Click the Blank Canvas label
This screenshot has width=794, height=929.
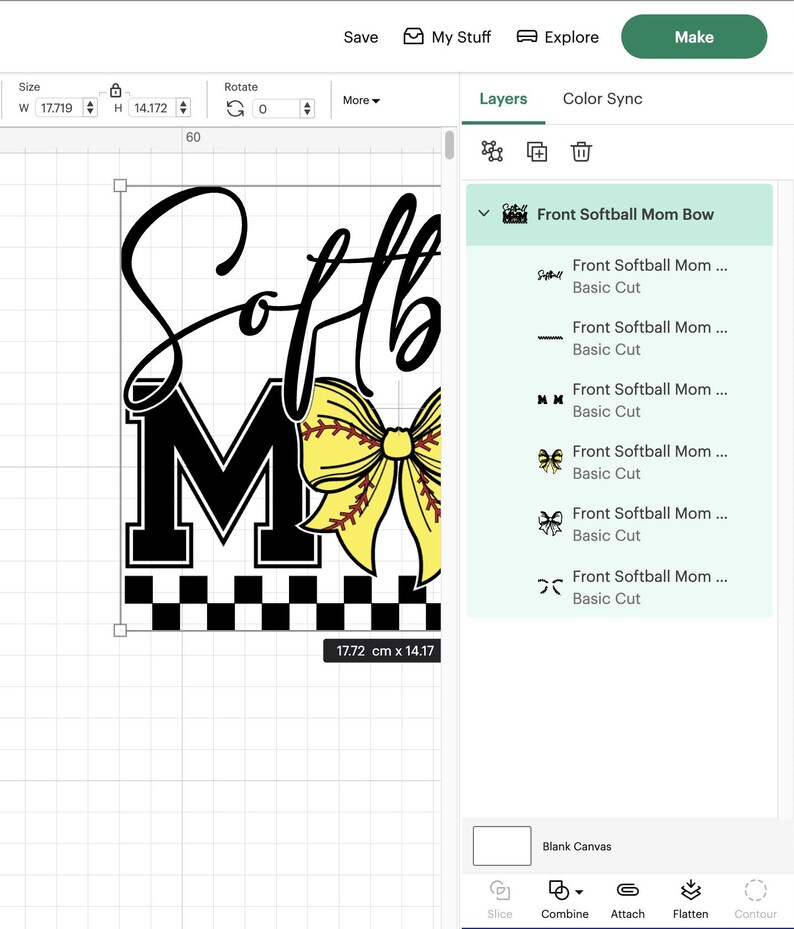point(577,847)
